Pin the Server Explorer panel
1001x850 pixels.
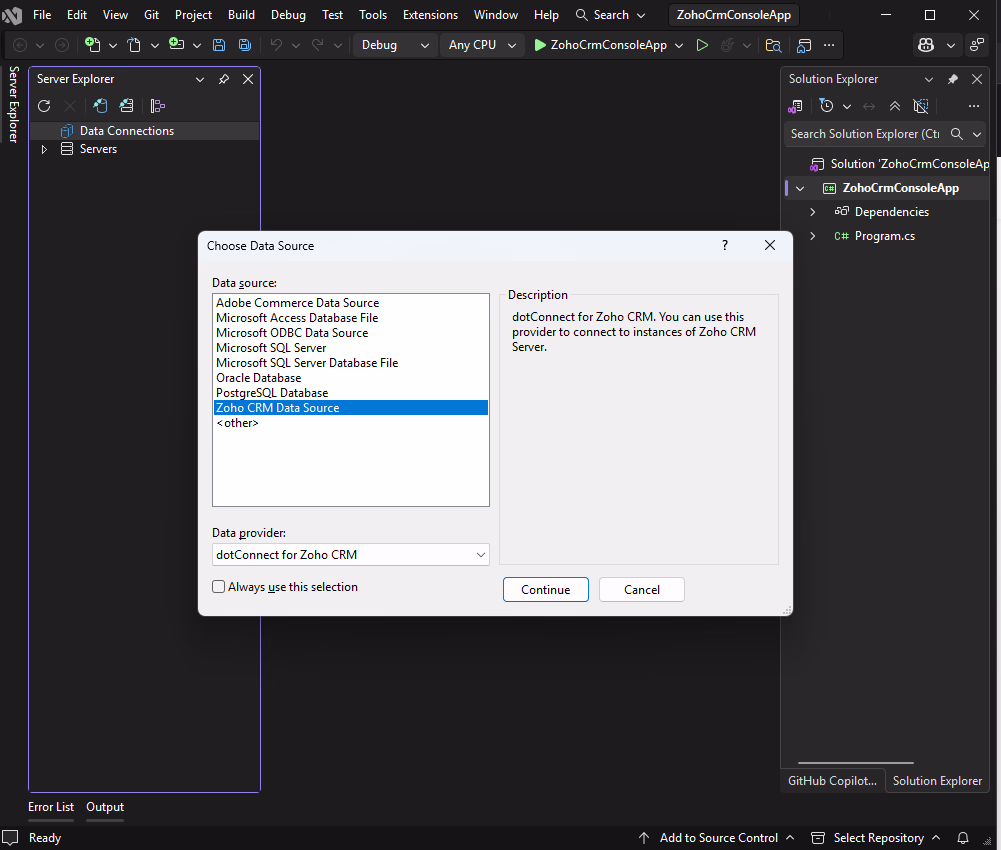[224, 79]
